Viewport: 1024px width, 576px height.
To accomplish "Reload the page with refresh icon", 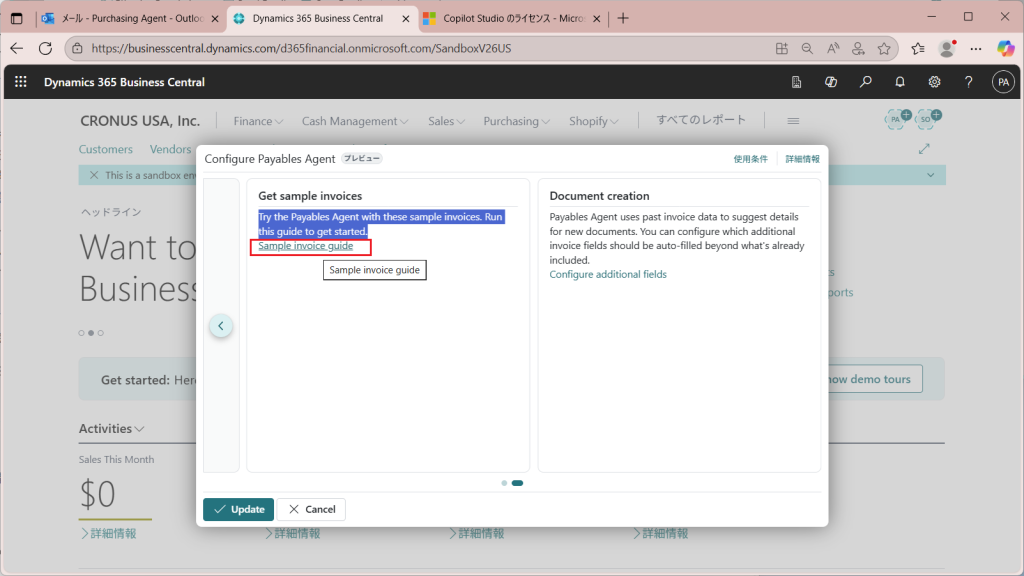I will tap(45, 48).
